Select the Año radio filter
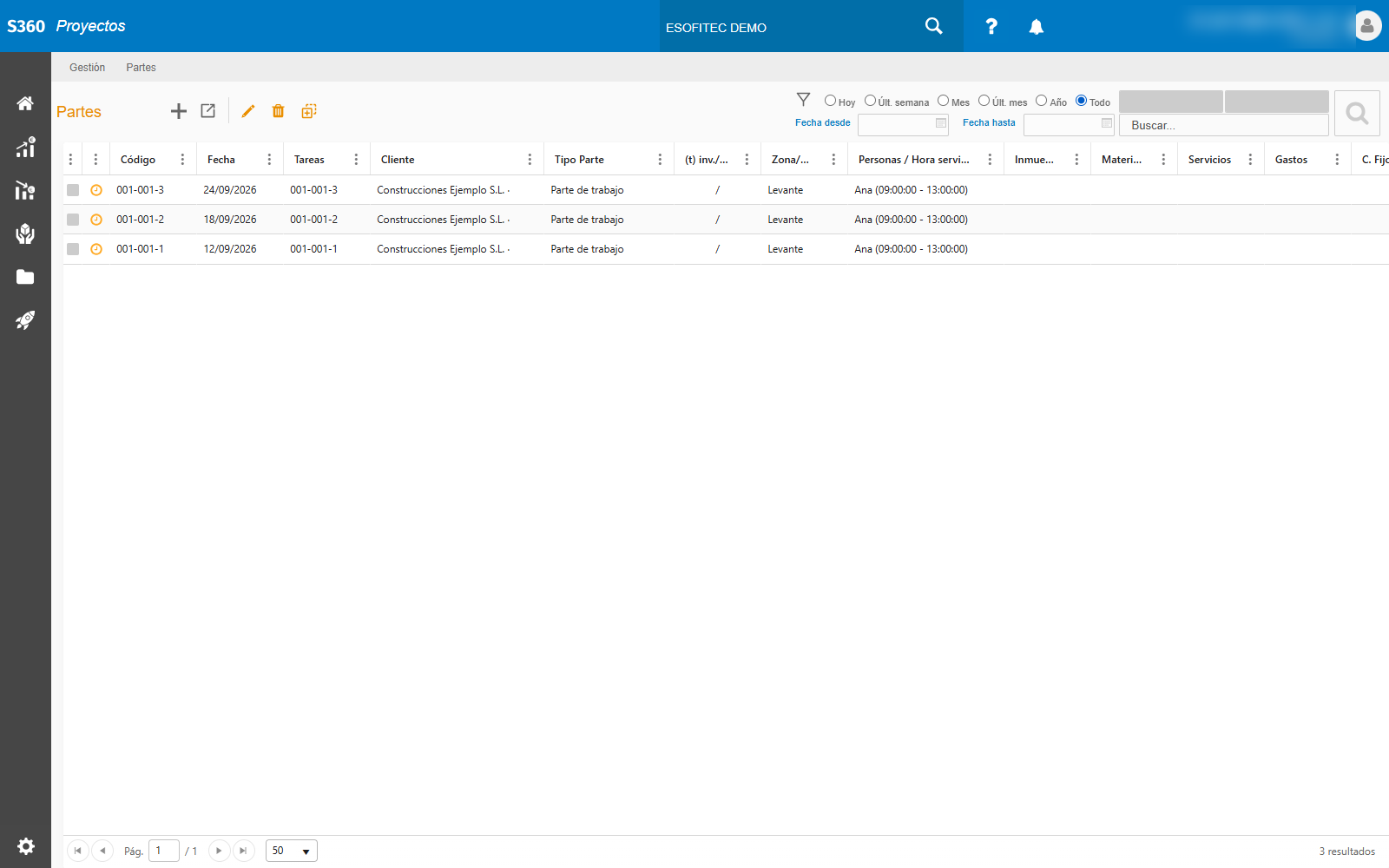Screen dimensions: 1389x868 (x=1041, y=101)
